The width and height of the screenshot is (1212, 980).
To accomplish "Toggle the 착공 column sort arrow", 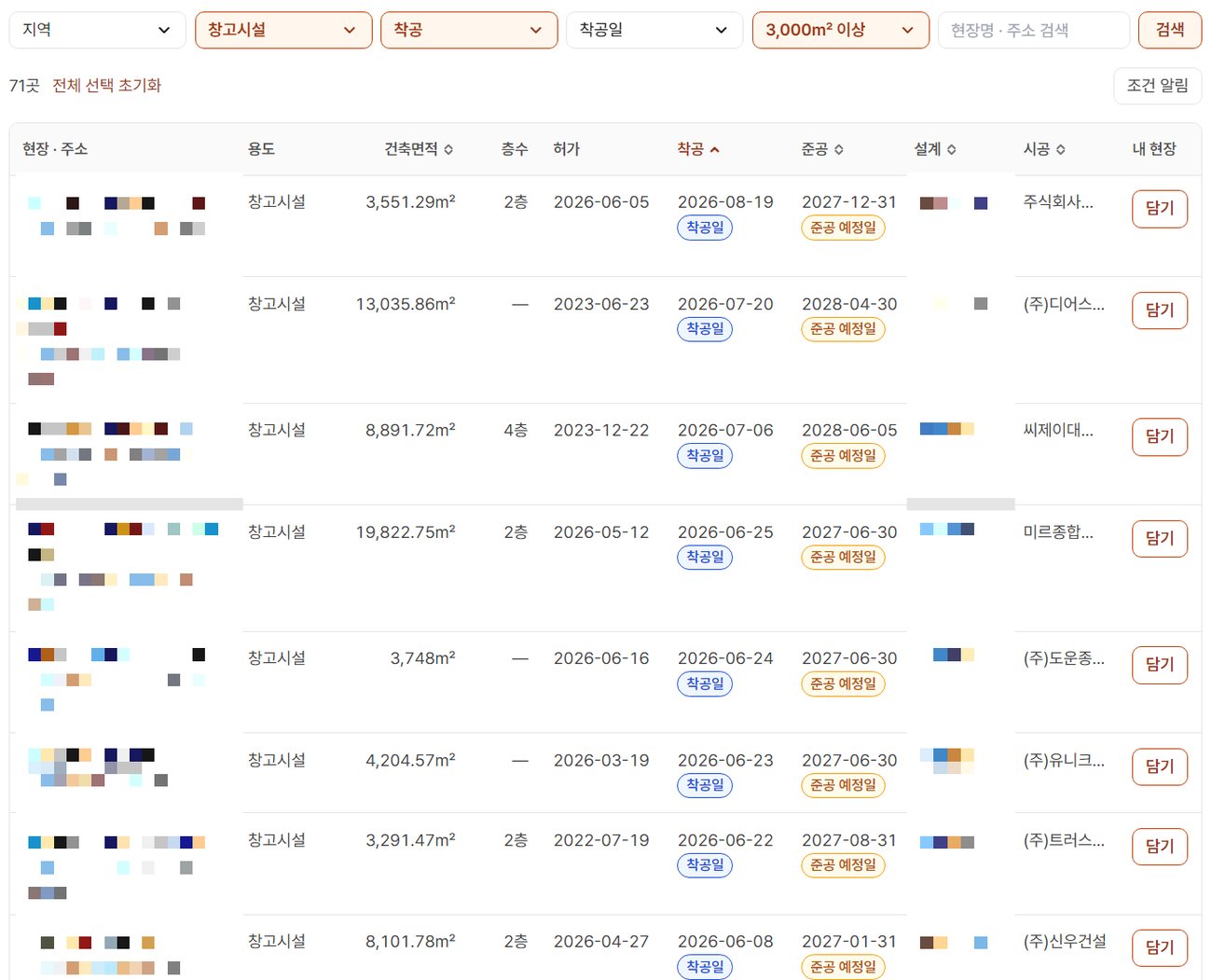I will click(x=715, y=149).
